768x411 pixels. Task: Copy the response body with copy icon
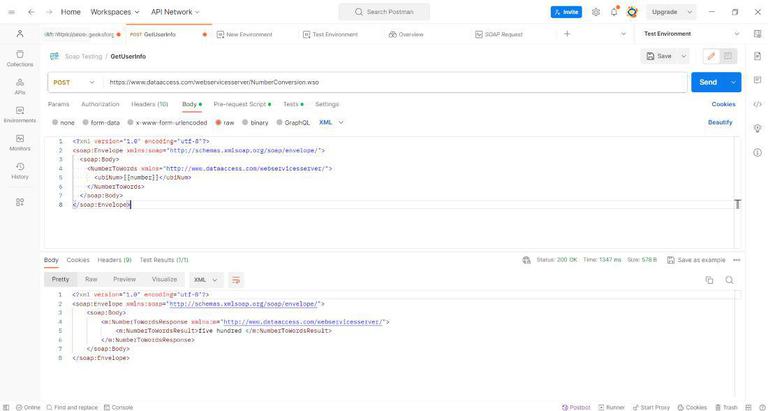(709, 280)
